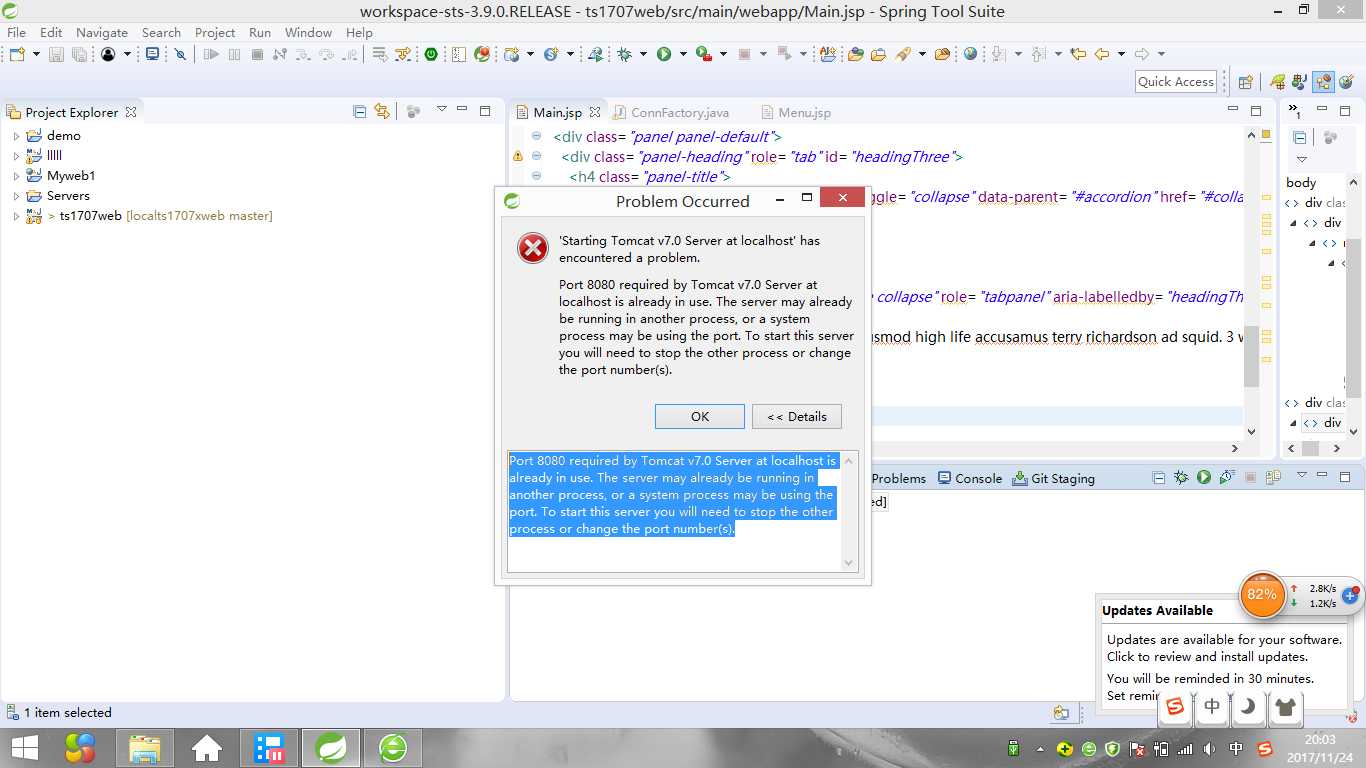Open Project Explorer View Menu triangle
1366x768 pixels.
tap(441, 110)
